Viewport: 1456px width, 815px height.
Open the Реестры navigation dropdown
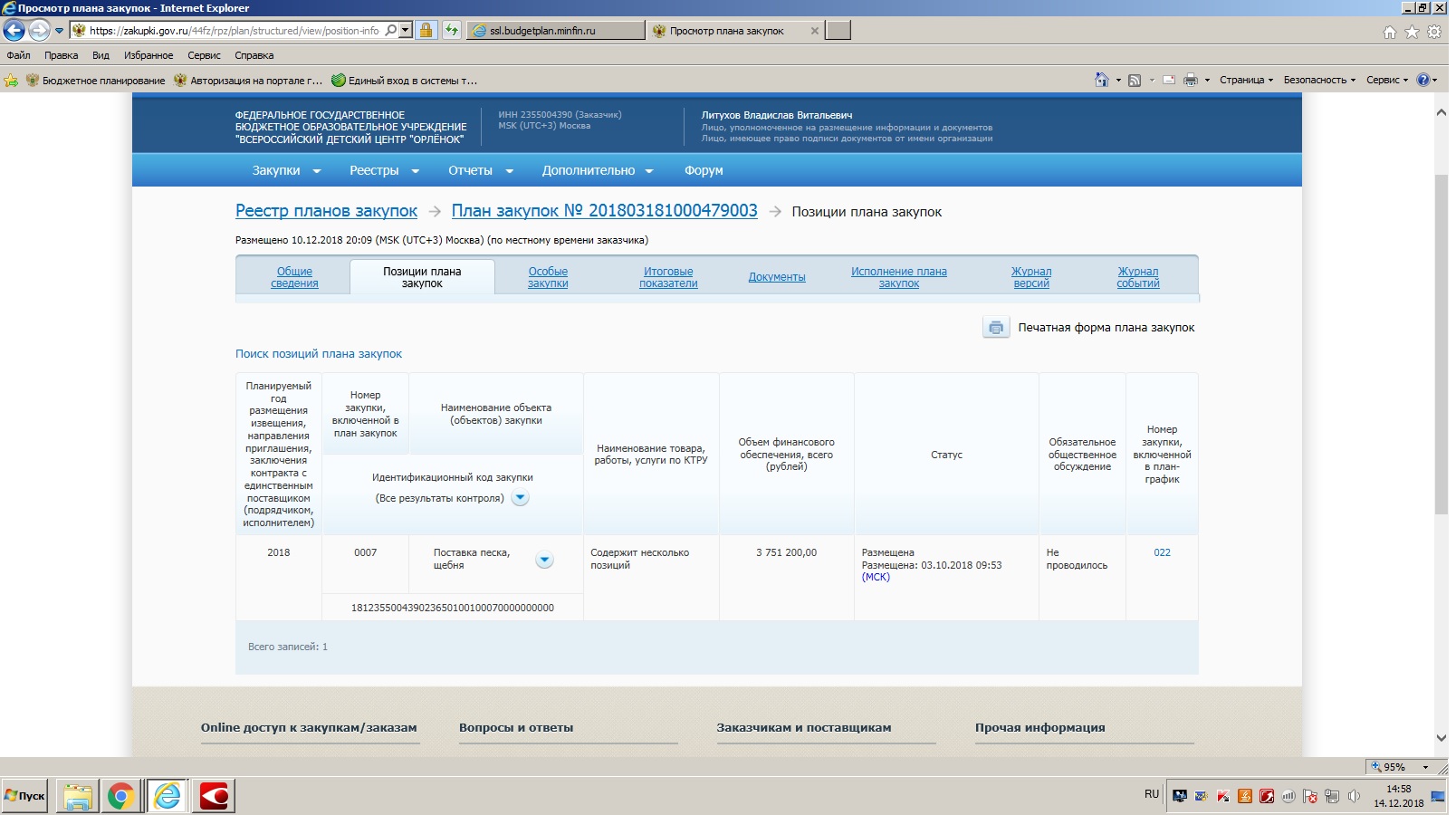point(384,170)
